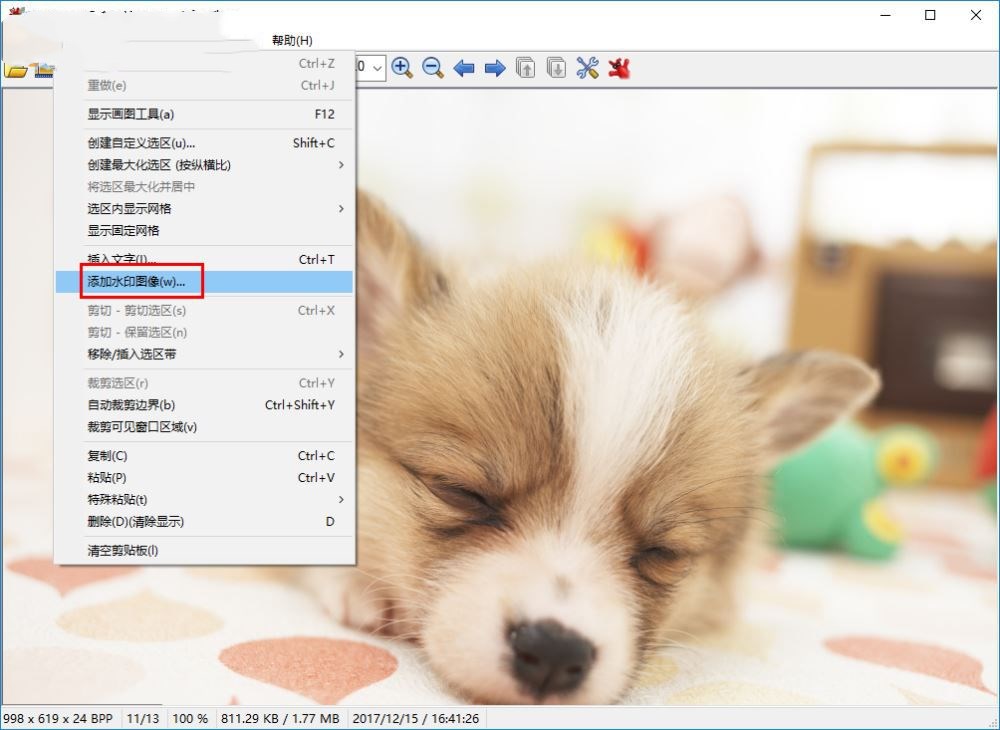Click file size 811.29 KB / 1.77 MB

click(x=280, y=719)
